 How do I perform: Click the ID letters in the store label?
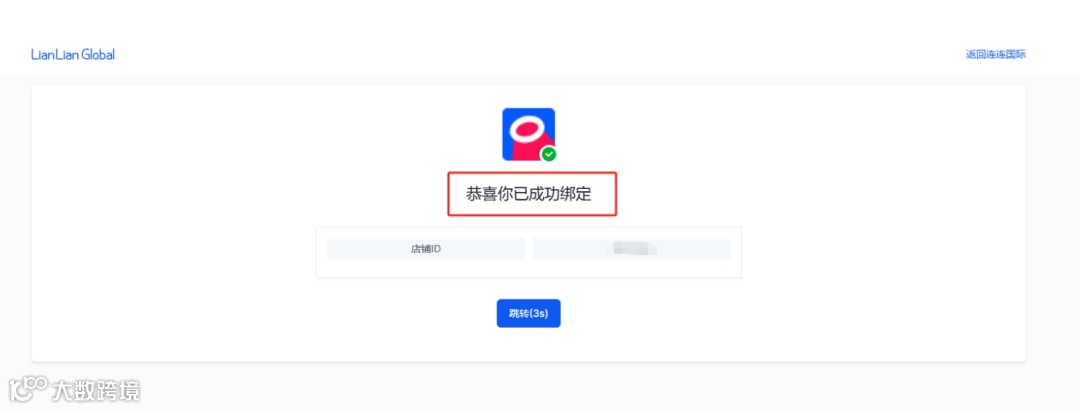pyautogui.click(x=436, y=249)
